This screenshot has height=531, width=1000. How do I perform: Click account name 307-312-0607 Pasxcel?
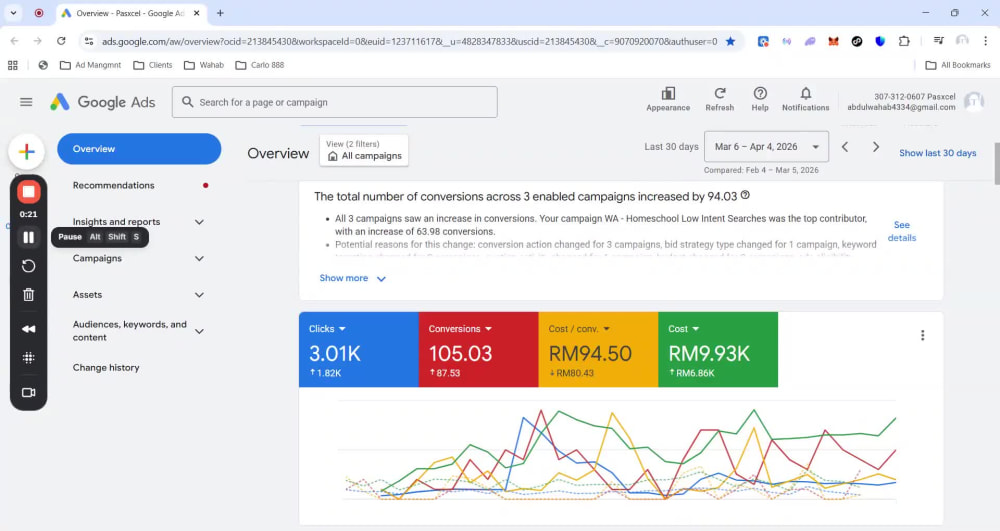pos(915,97)
